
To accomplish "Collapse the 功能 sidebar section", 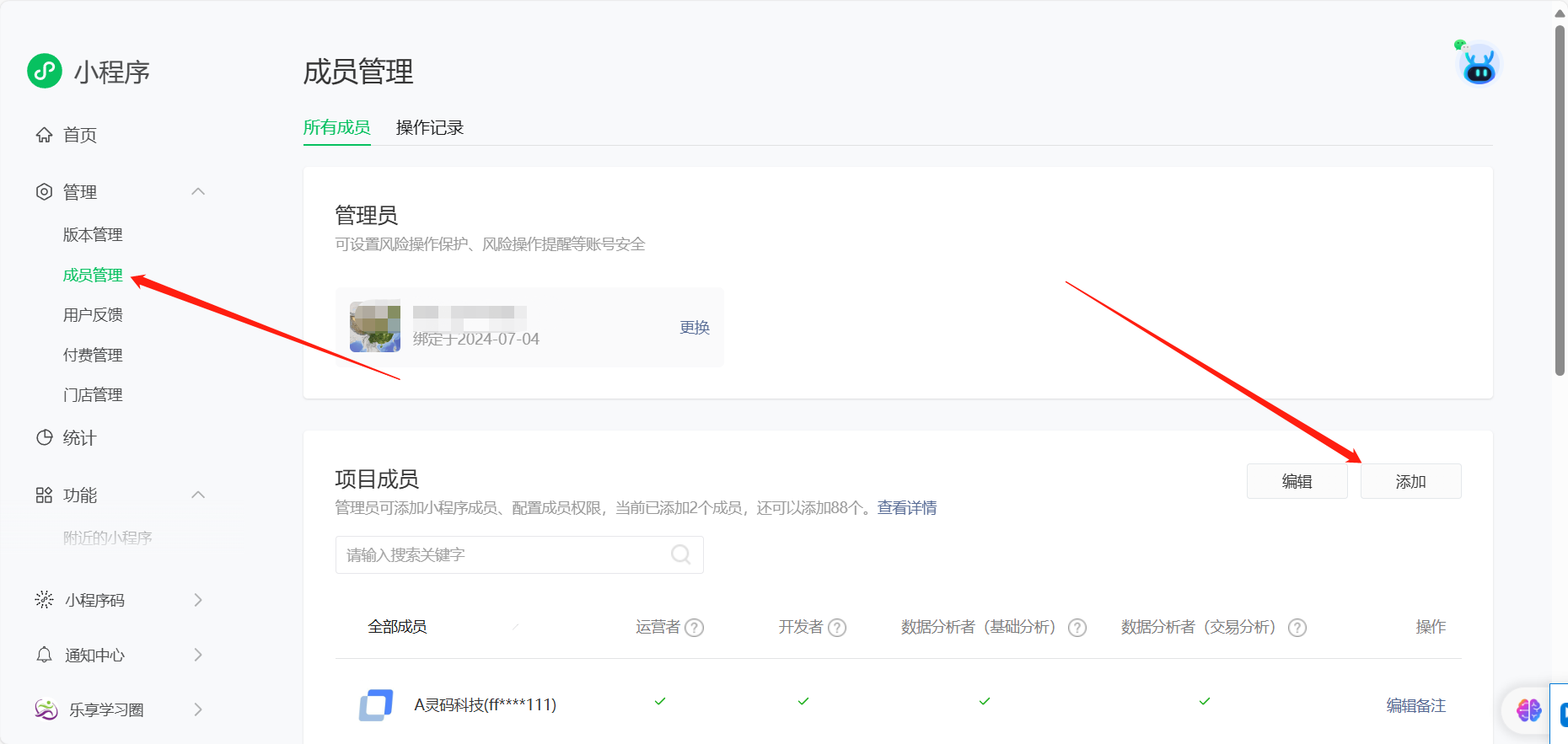I will tap(198, 495).
